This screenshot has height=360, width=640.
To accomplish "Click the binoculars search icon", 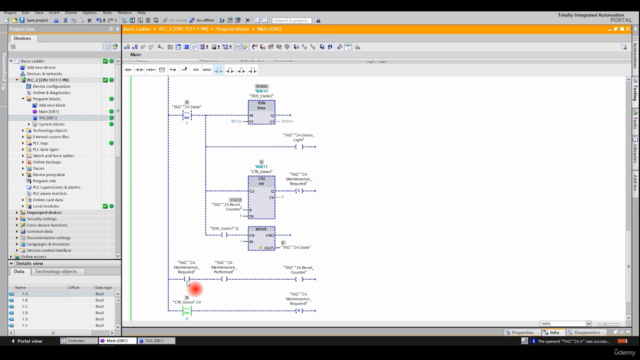I will coord(318,20).
